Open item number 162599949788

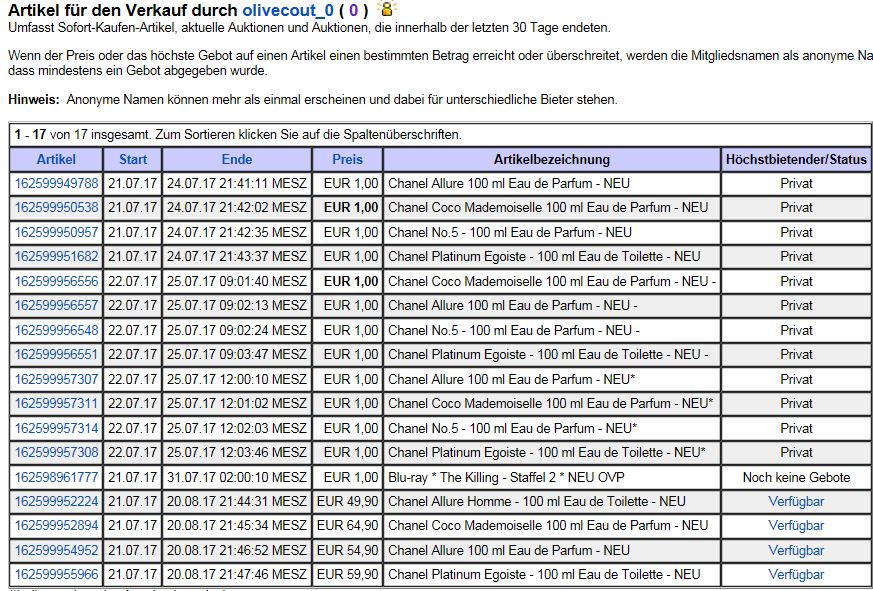(x=56, y=183)
